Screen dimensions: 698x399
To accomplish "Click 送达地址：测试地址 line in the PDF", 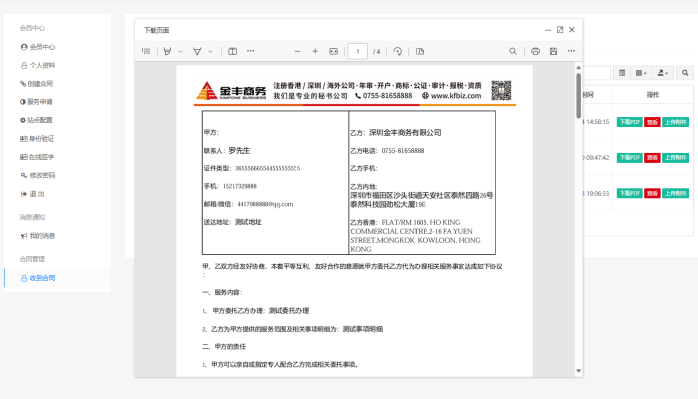I will [233, 222].
